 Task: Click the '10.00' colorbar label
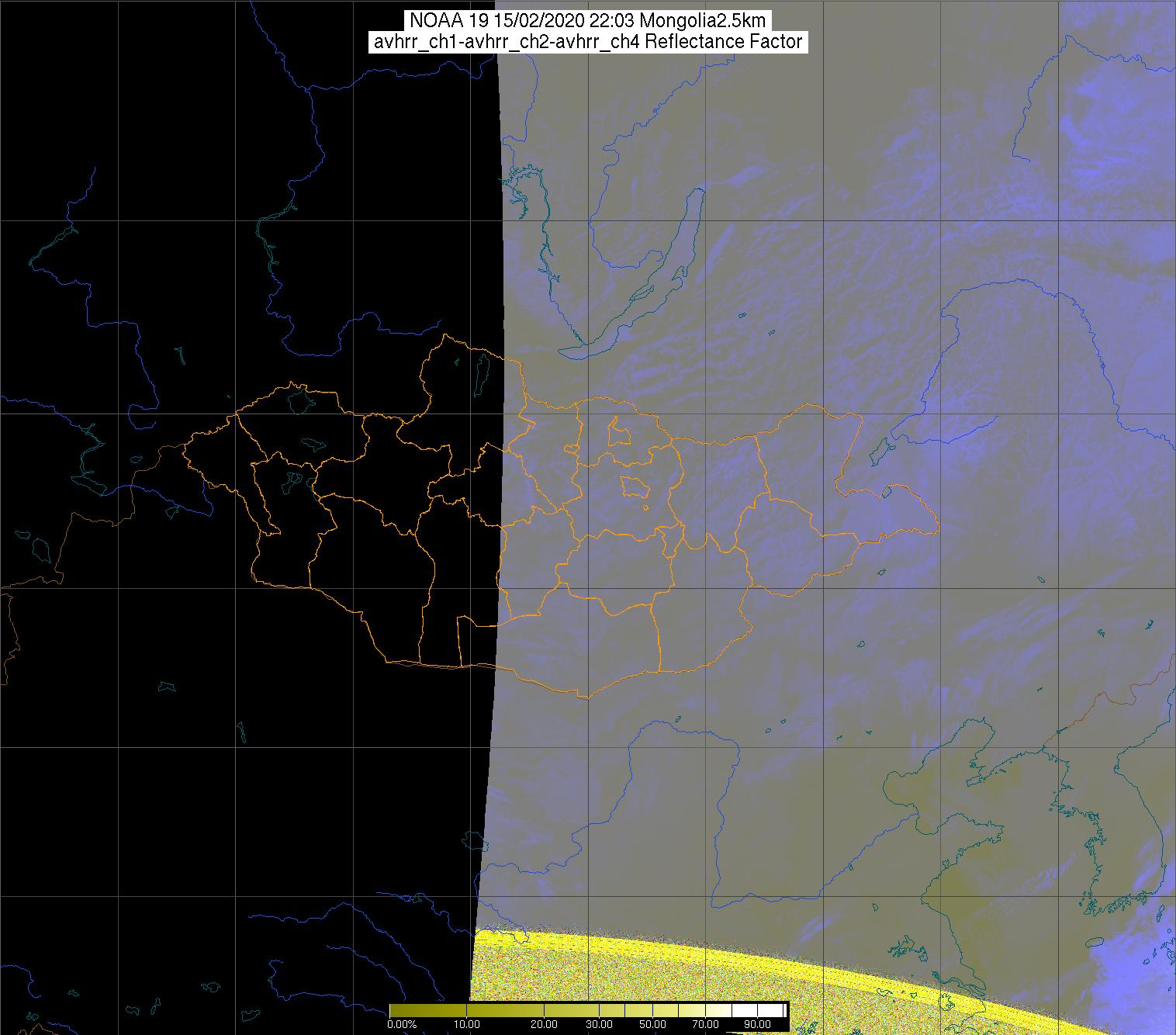tap(467, 1024)
